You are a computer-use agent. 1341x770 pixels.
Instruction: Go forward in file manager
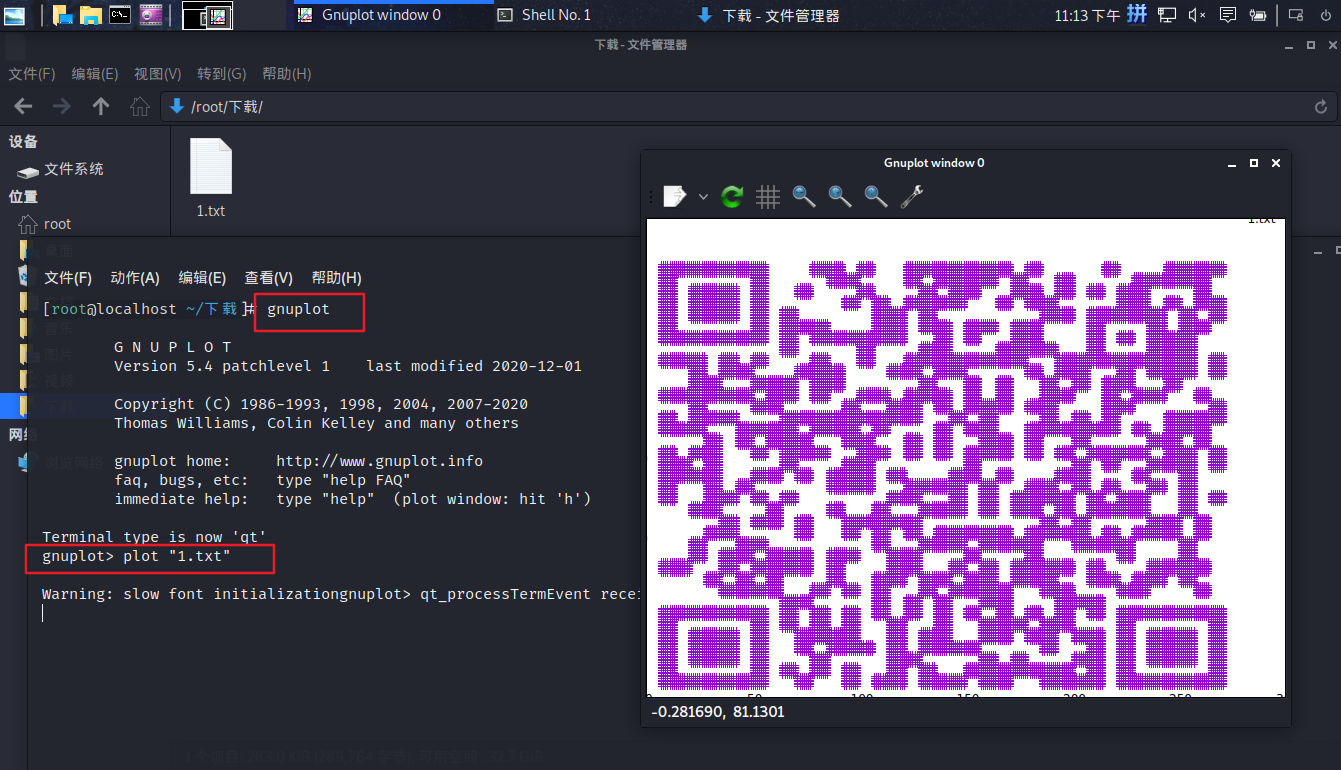(x=62, y=106)
